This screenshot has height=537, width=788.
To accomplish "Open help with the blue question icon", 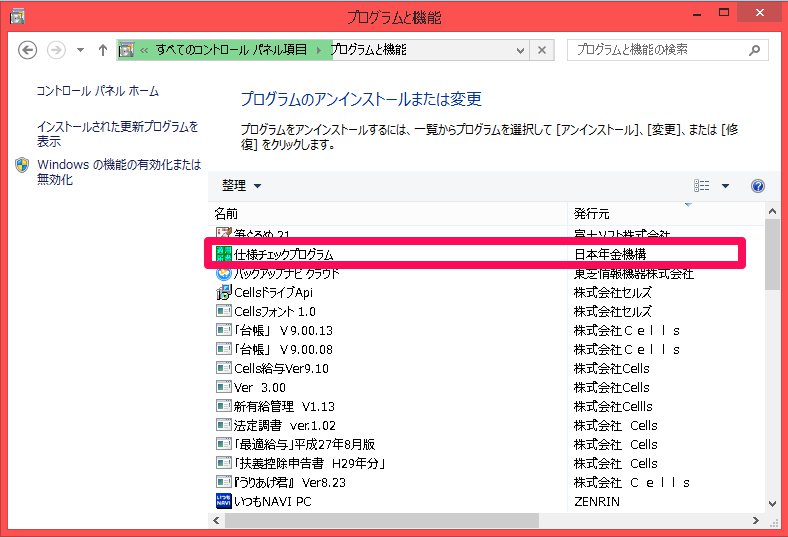I will [x=758, y=186].
